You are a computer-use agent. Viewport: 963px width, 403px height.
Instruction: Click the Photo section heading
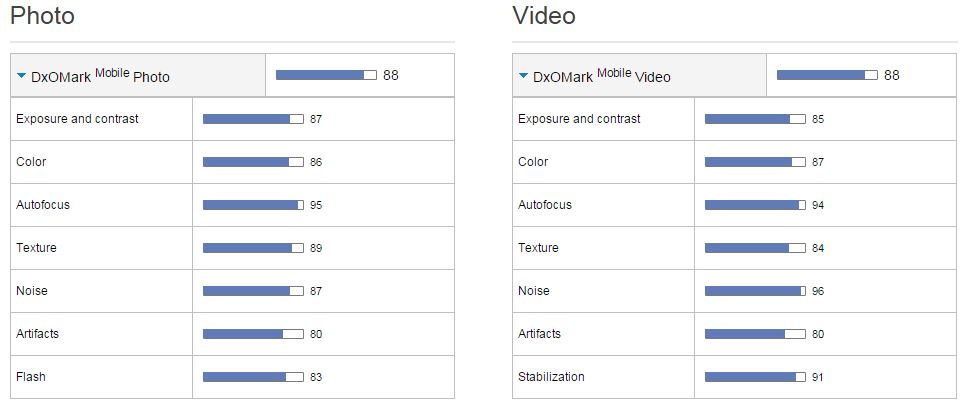coord(42,16)
